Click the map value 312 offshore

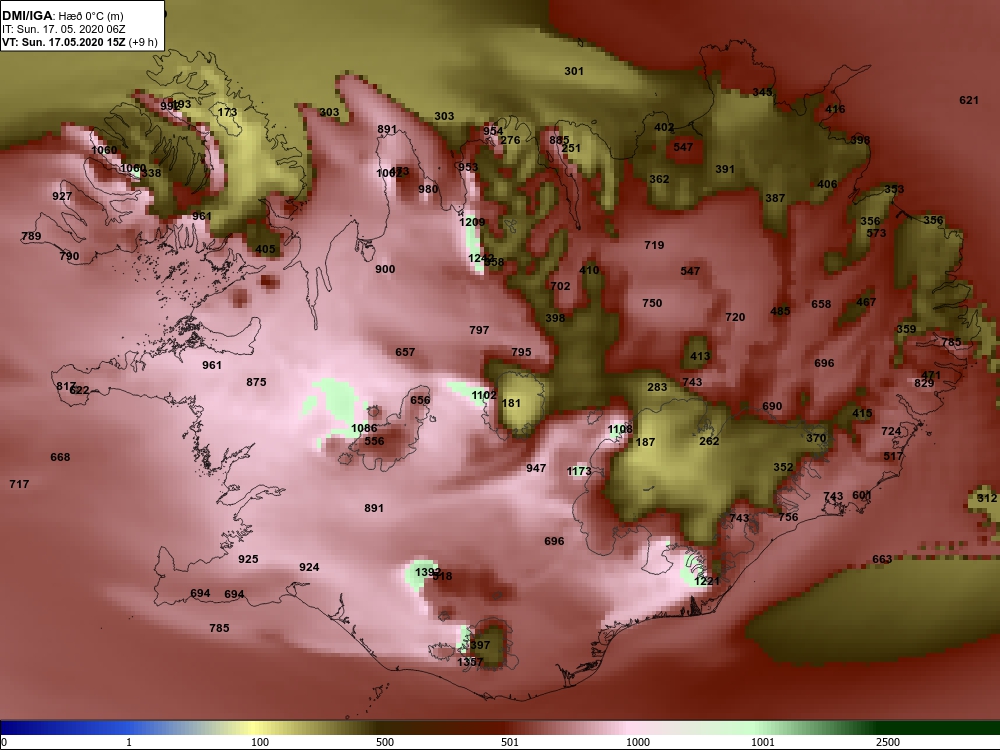pos(987,497)
